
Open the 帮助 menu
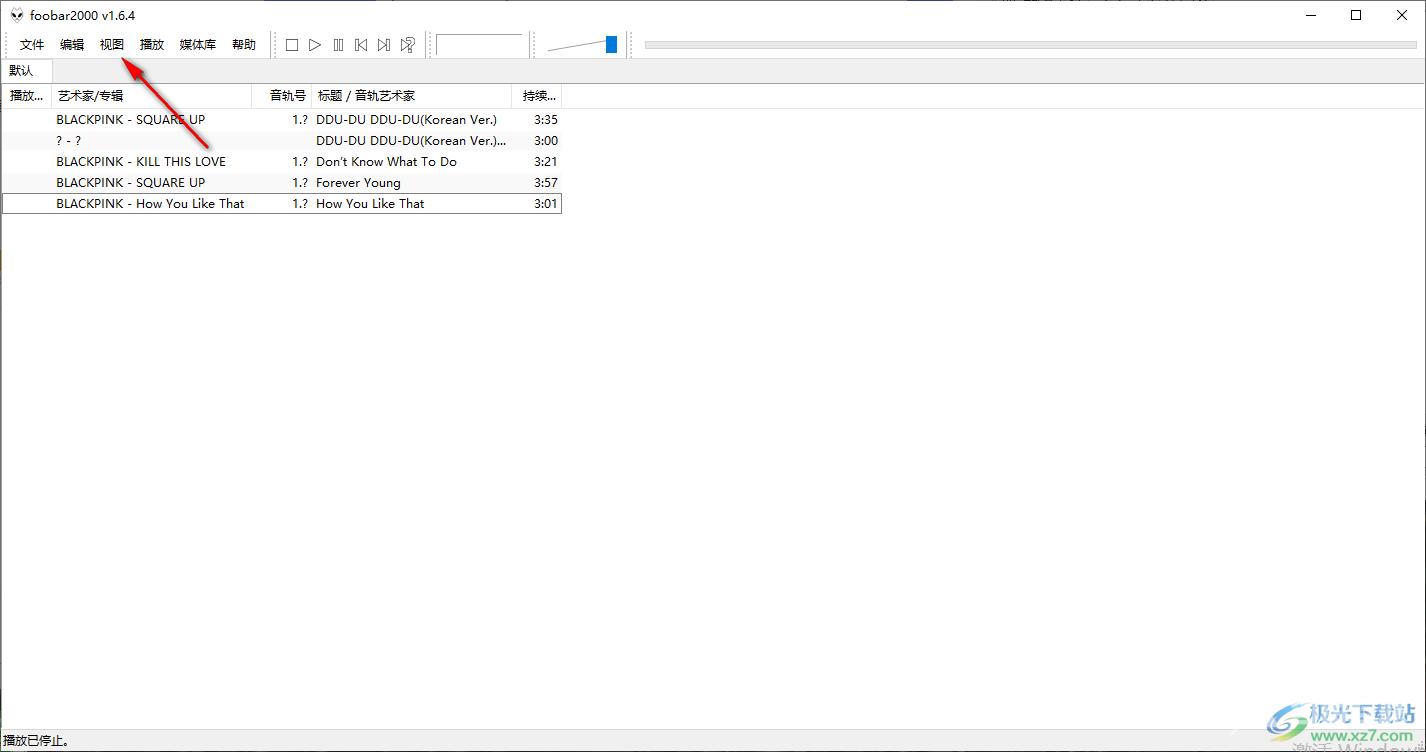click(x=244, y=45)
